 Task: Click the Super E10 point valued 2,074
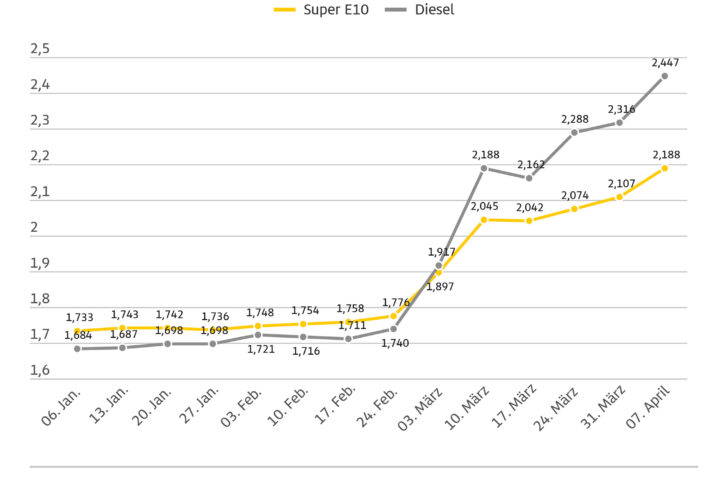[575, 209]
